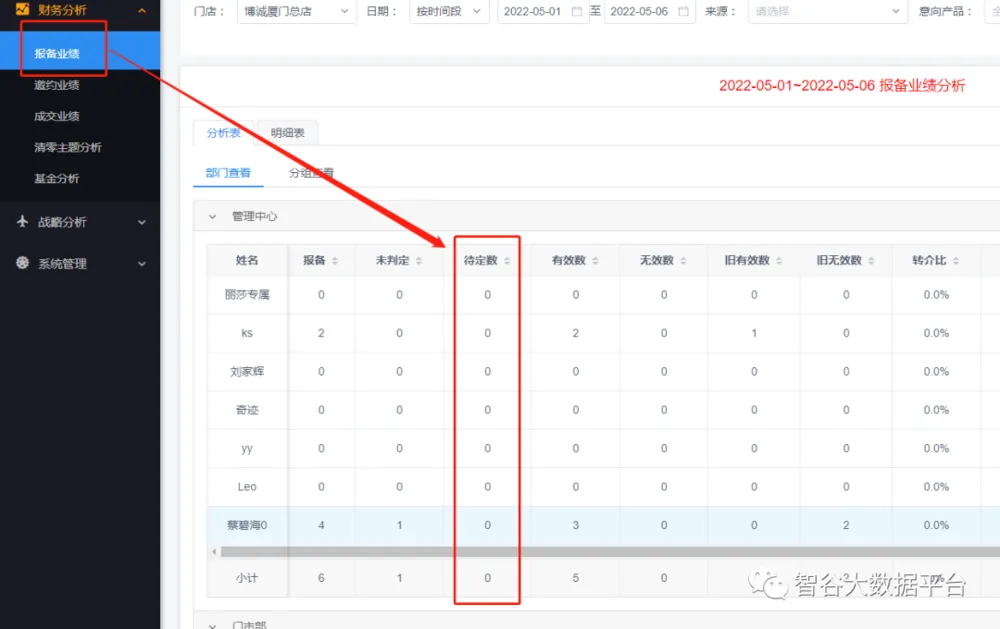Viewport: 1000px width, 629px height.
Task: Sort table by 转介比 column arrows
Action: click(x=955, y=261)
